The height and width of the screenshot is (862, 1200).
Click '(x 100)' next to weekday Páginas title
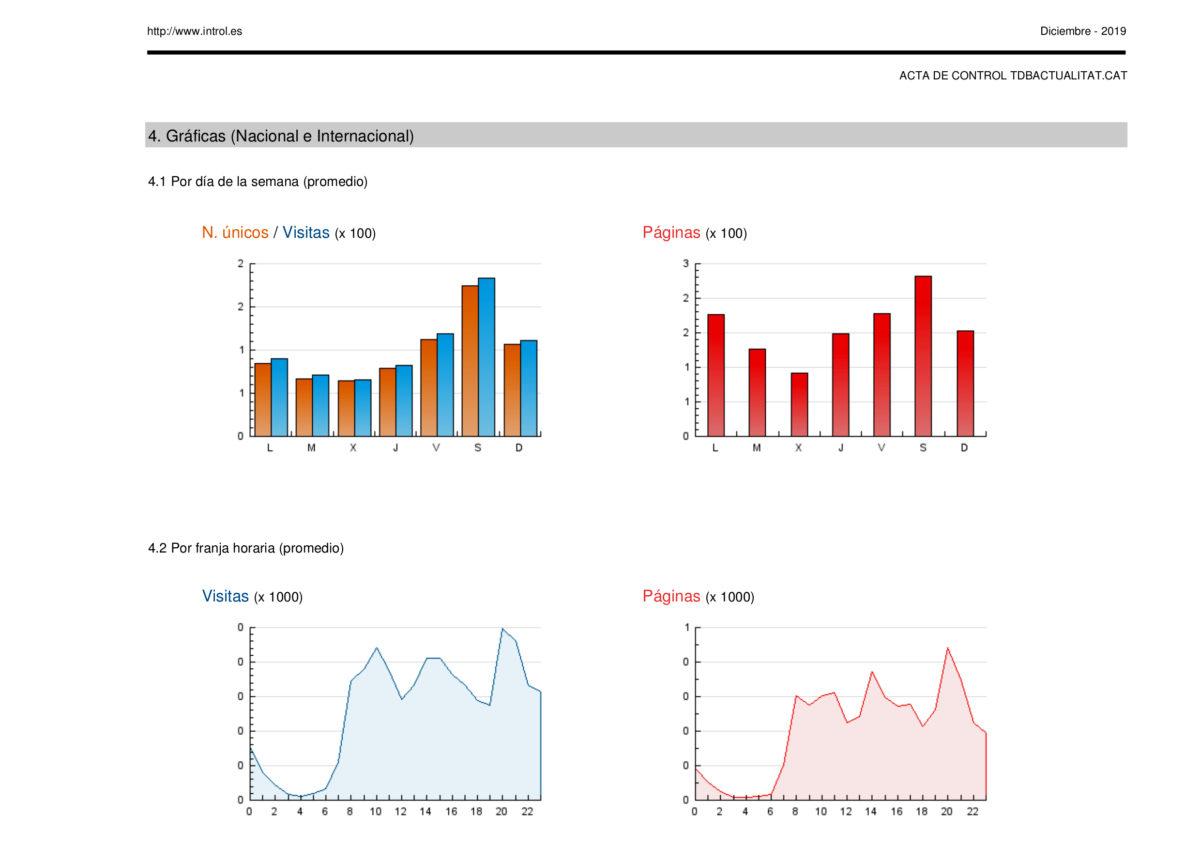coord(726,234)
